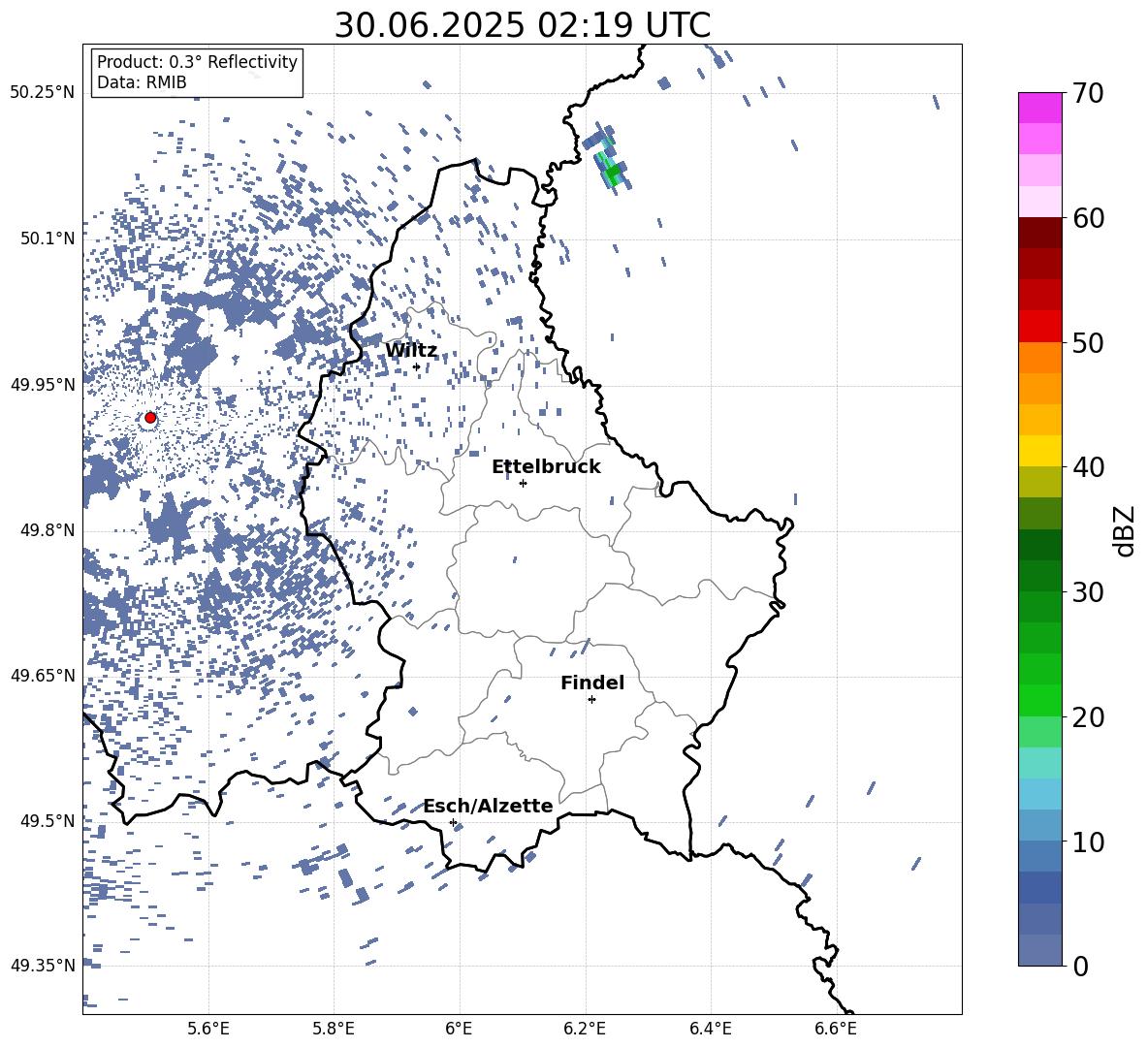Click the bright green 20 dBZ colorbar segment
1148x1048 pixels.
tap(1039, 700)
